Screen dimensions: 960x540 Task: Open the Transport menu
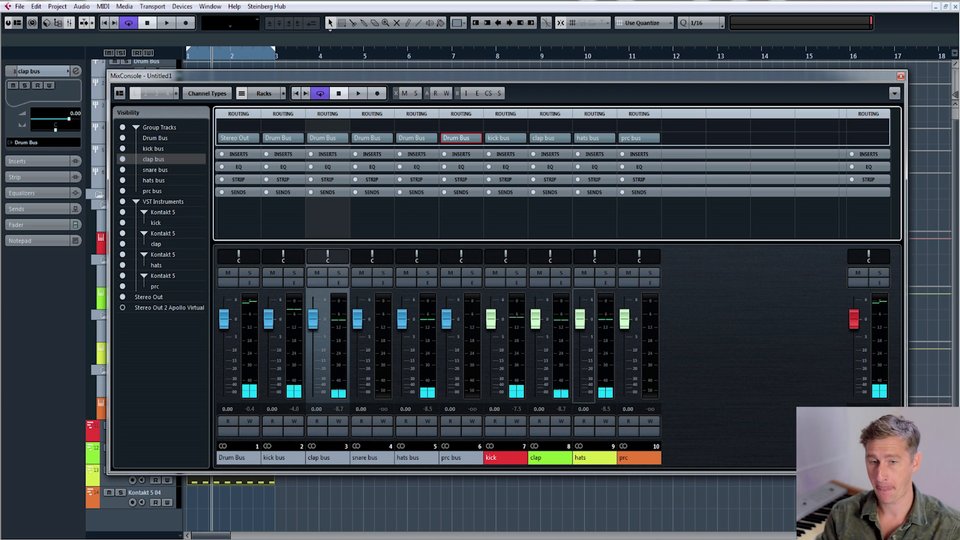(x=152, y=6)
